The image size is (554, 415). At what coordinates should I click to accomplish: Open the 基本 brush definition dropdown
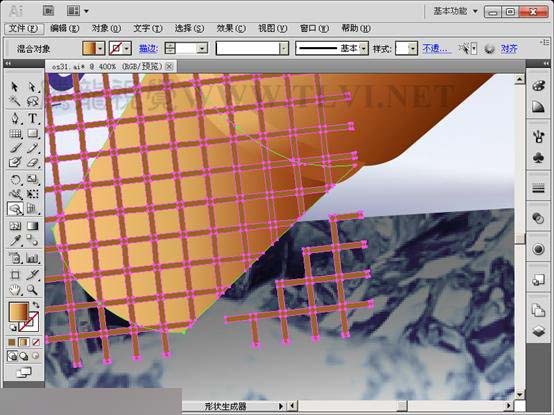(x=364, y=48)
